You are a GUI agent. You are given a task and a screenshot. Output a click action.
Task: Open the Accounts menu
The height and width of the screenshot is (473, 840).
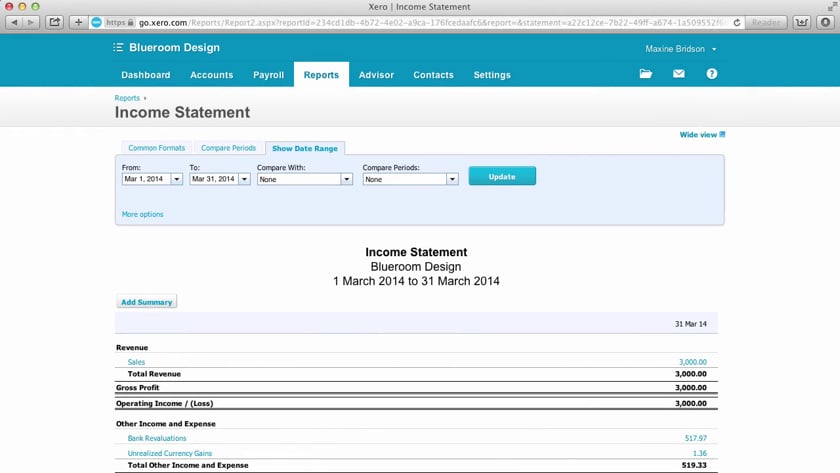click(212, 75)
